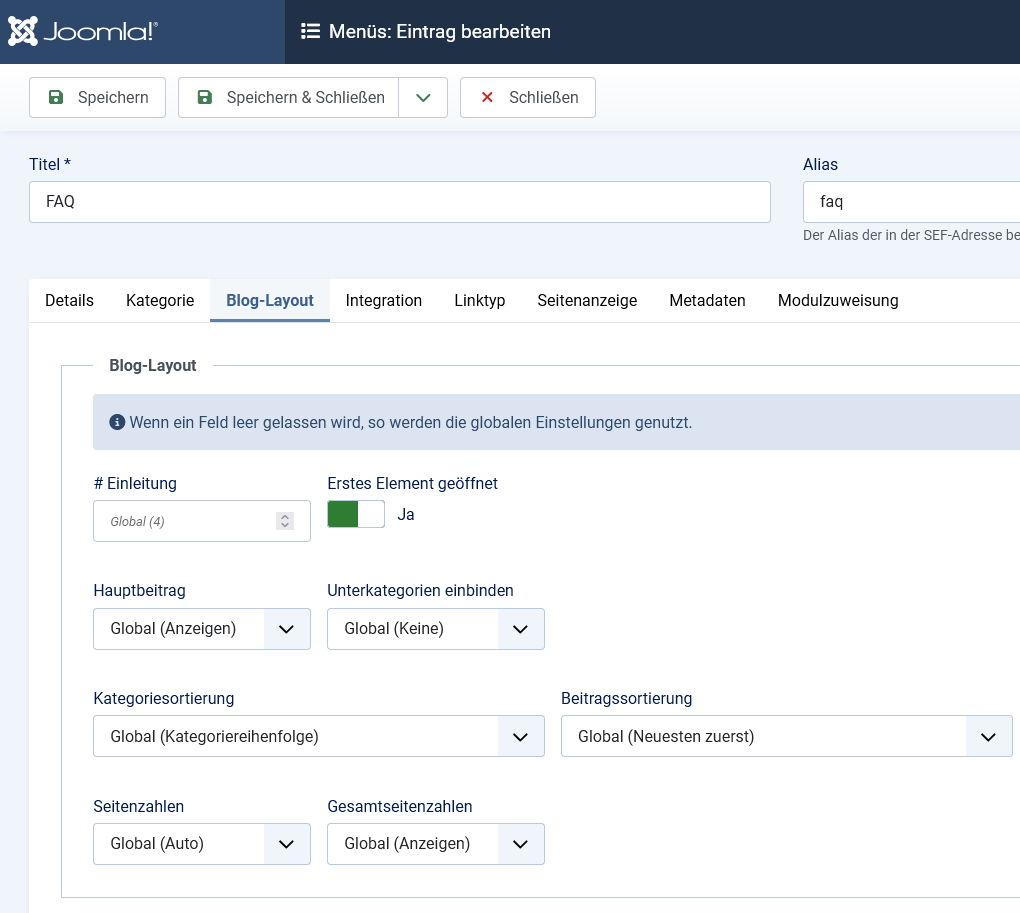Switch to the Details tab

pos(69,301)
